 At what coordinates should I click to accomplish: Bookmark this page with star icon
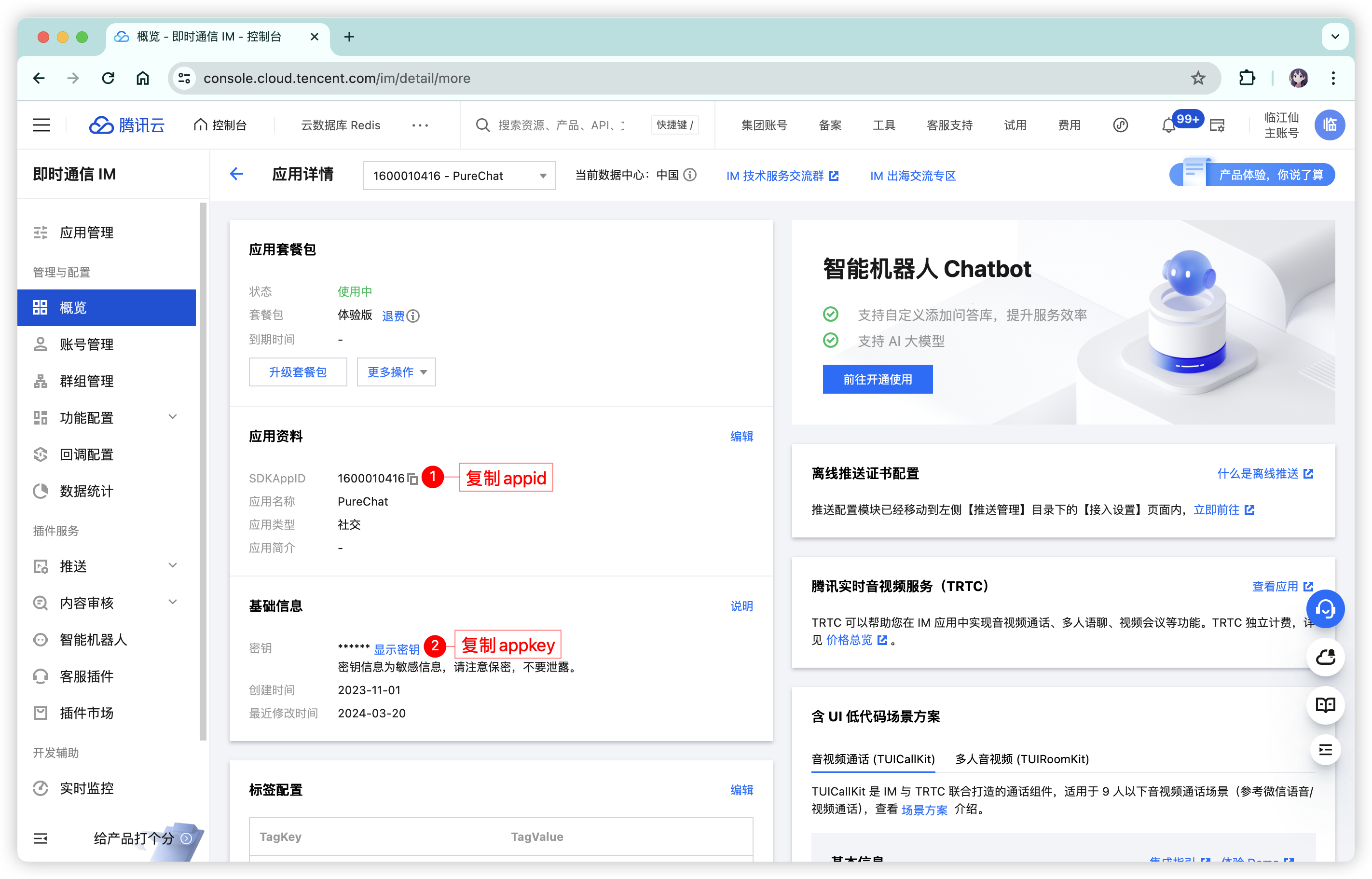(x=1197, y=78)
